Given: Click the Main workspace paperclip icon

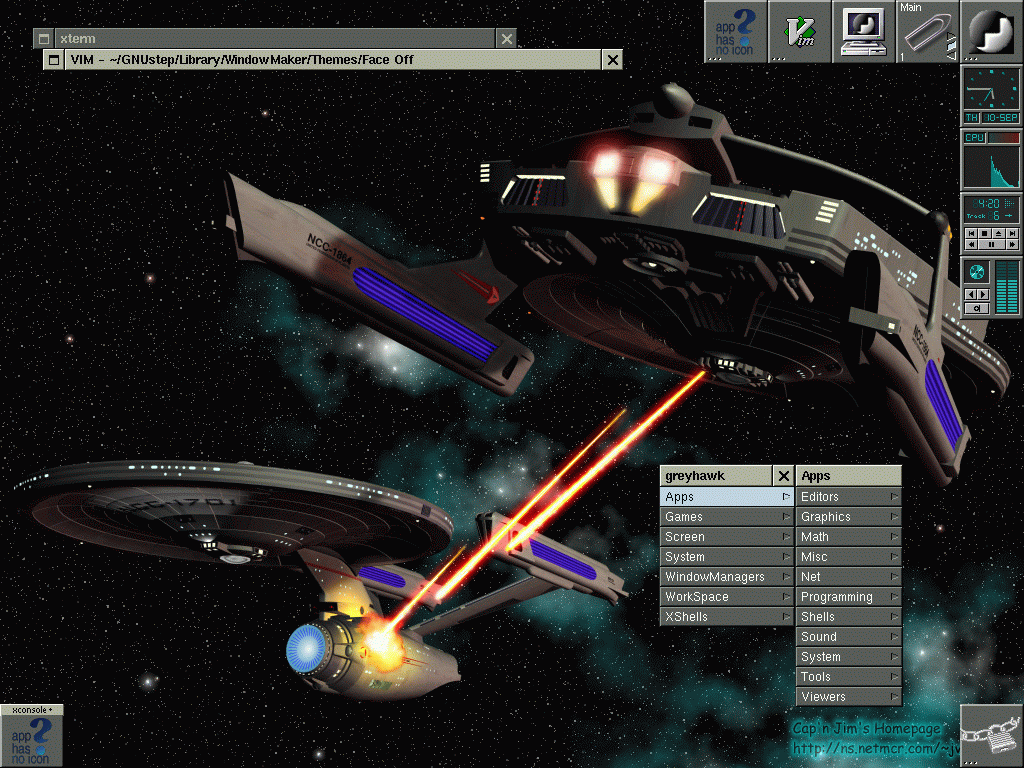Looking at the screenshot, I should [x=927, y=33].
